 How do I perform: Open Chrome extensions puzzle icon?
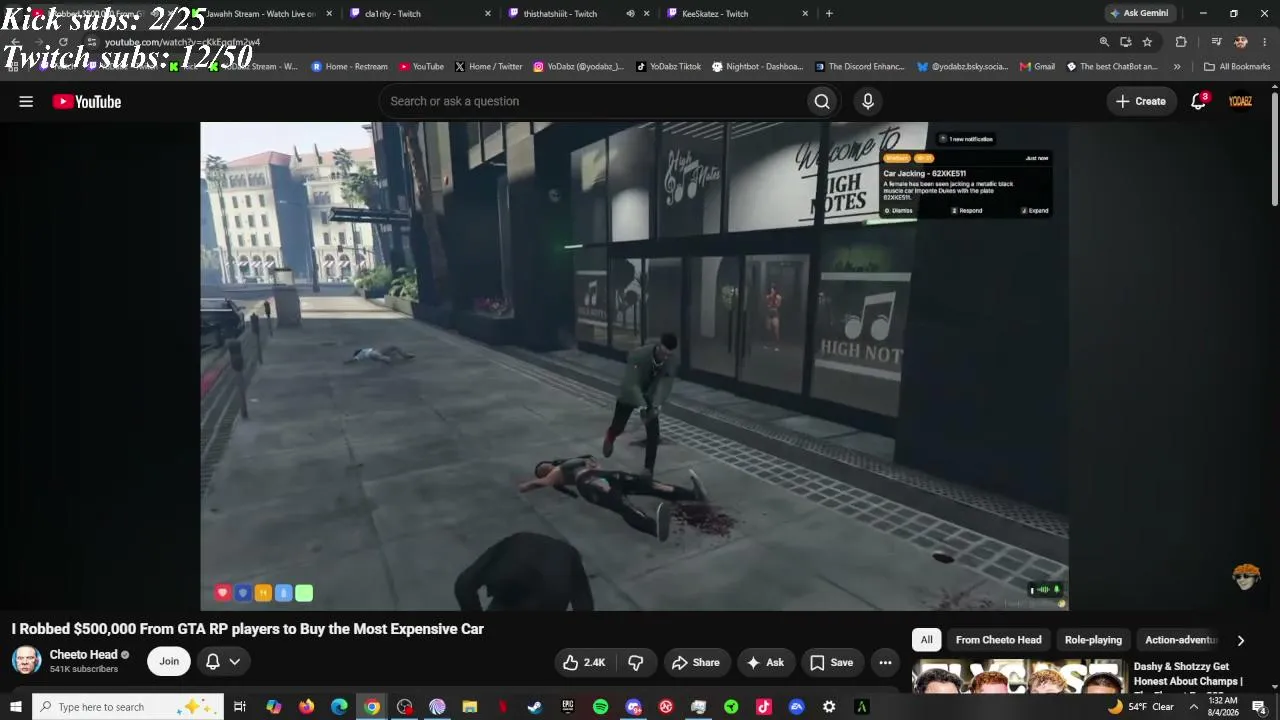[1181, 42]
